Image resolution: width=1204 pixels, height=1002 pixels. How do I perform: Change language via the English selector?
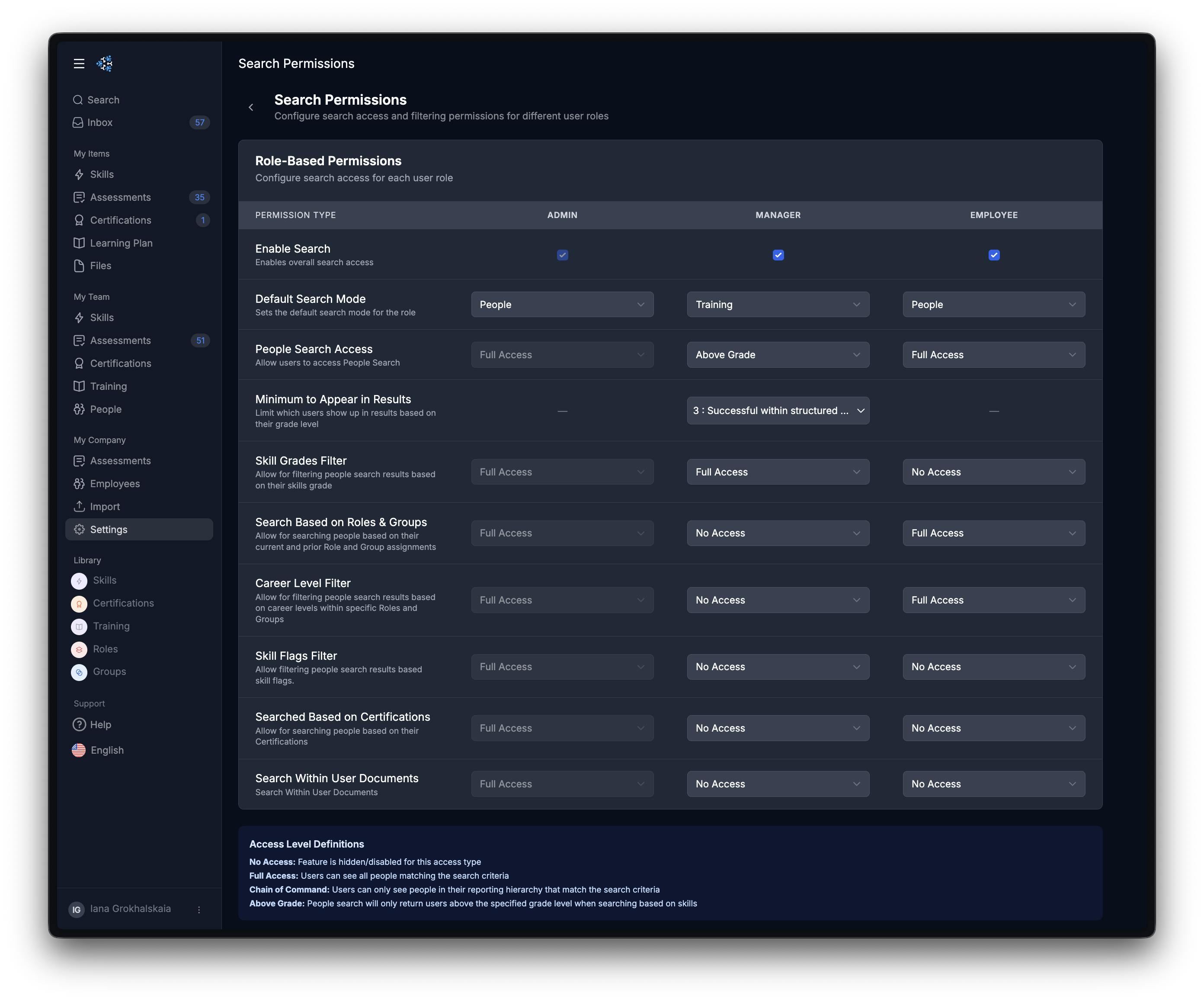click(107, 750)
